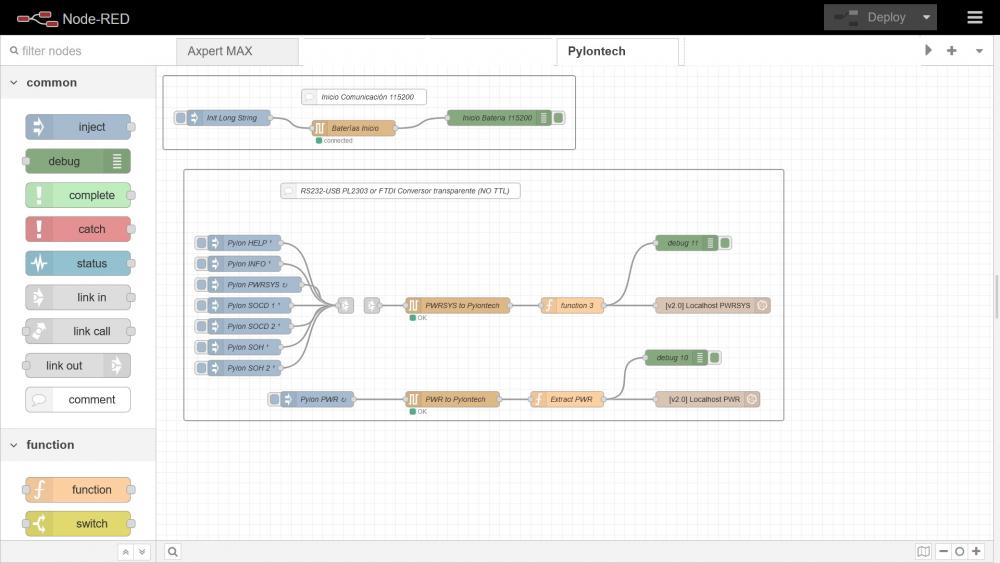Trigger the Pylon SOCD 1 inject button
The height and width of the screenshot is (563, 1000).
tap(202, 305)
